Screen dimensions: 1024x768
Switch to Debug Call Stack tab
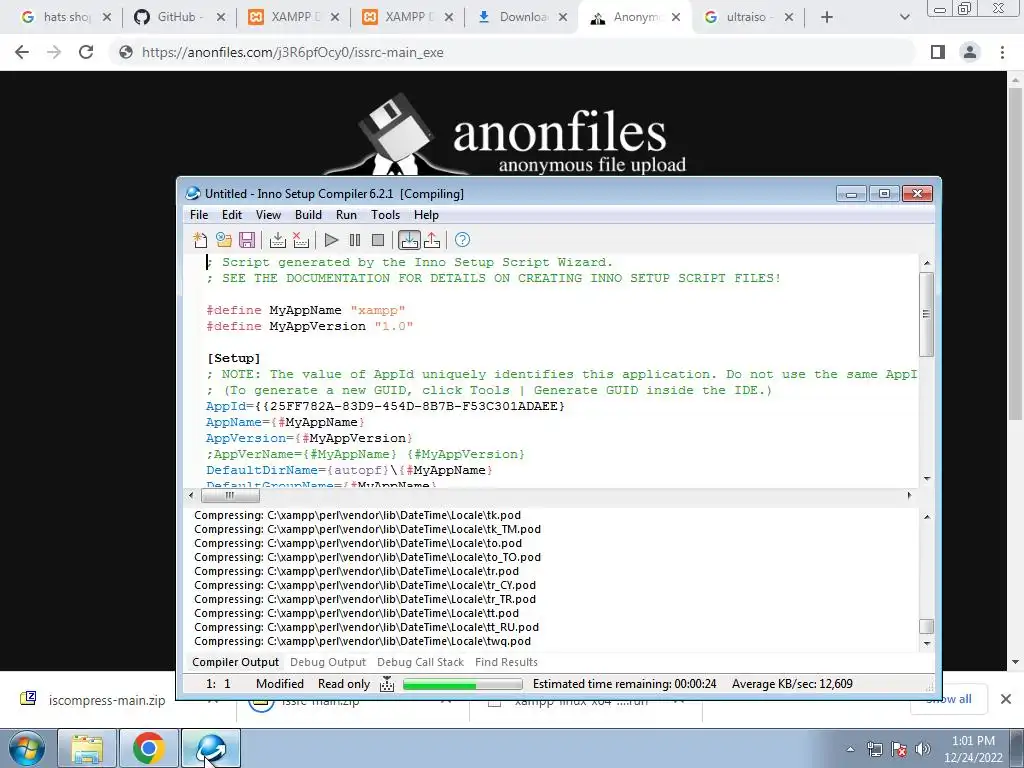tap(421, 662)
